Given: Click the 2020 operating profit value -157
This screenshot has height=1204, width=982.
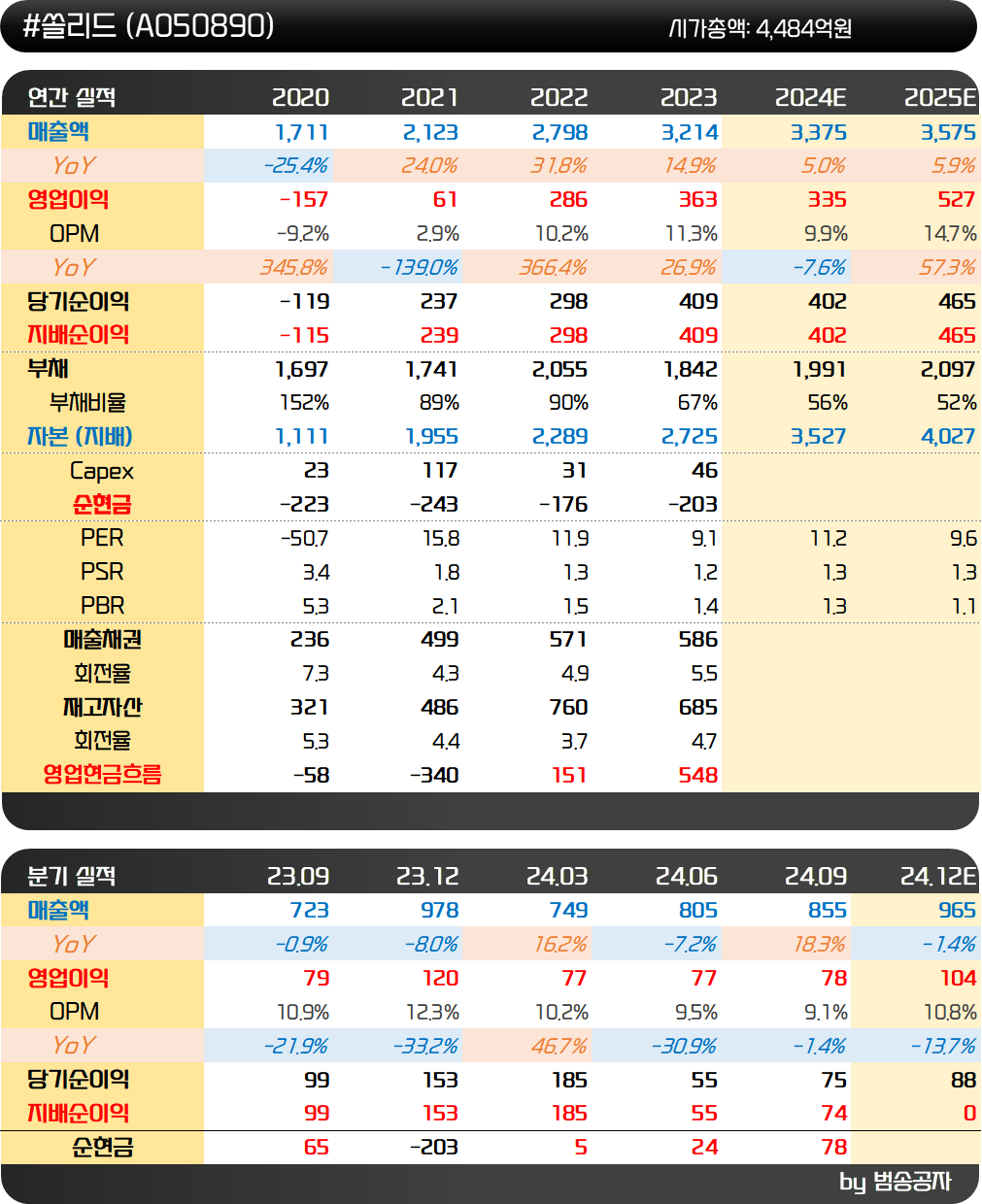Looking at the screenshot, I should (x=304, y=200).
